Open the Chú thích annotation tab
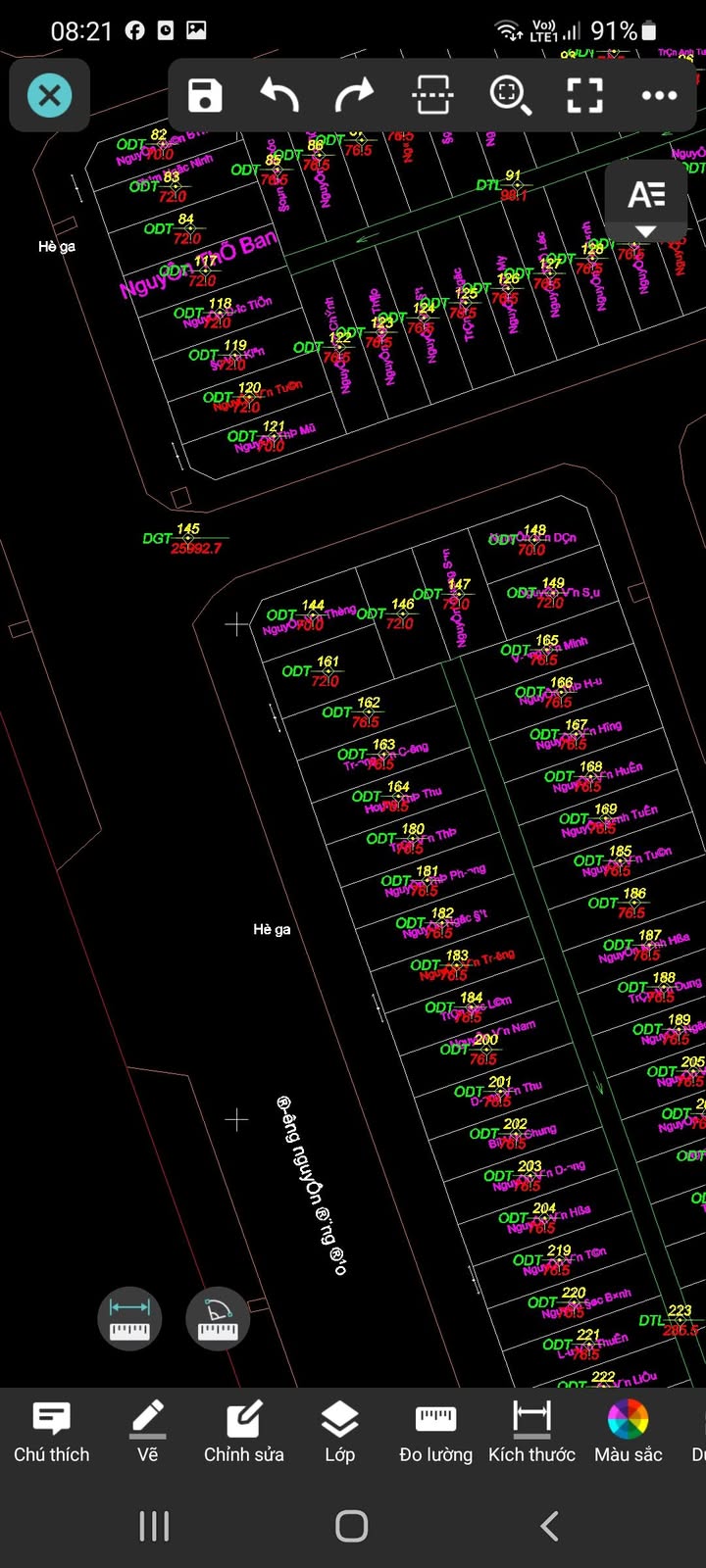The height and width of the screenshot is (1568, 706). tap(51, 1432)
